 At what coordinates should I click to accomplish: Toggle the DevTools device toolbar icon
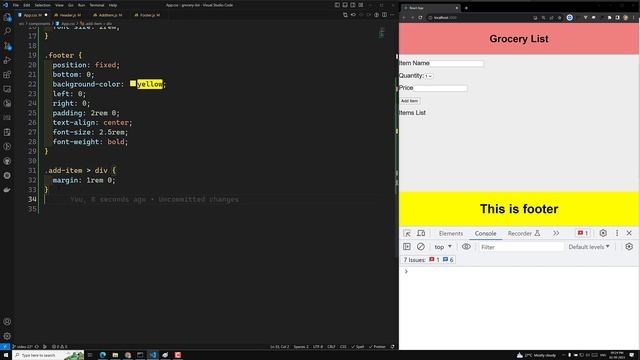(421, 233)
